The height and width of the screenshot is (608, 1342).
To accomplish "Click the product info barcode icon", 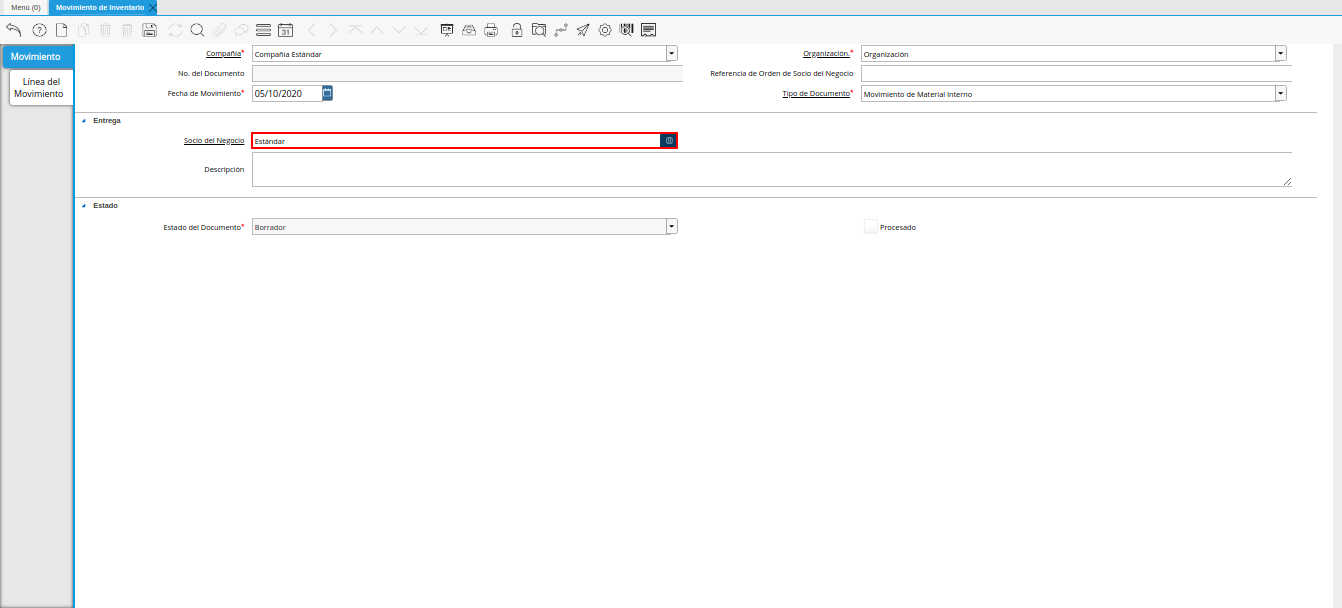I will (x=627, y=30).
